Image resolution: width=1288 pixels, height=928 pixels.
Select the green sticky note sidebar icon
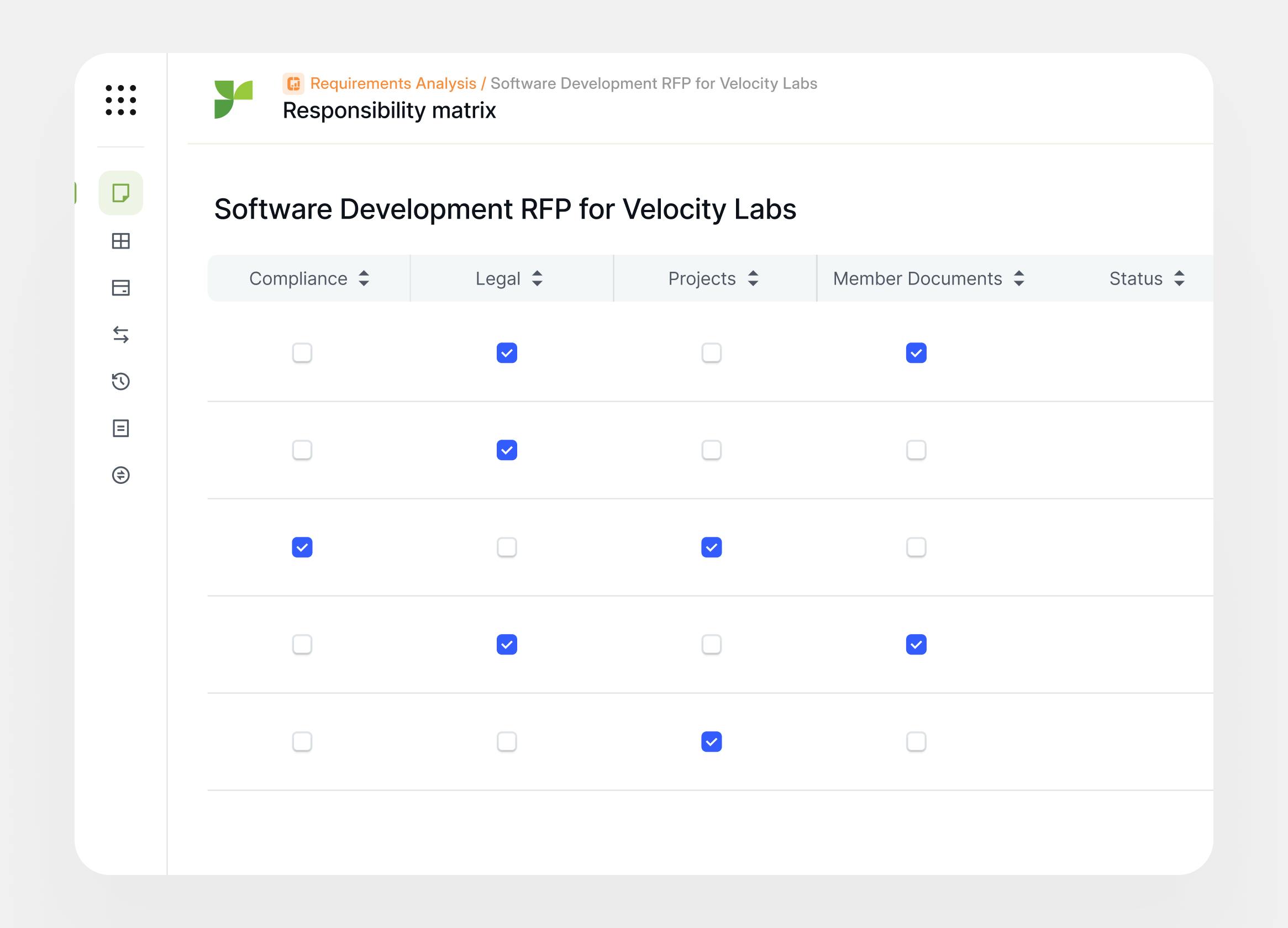pos(120,193)
